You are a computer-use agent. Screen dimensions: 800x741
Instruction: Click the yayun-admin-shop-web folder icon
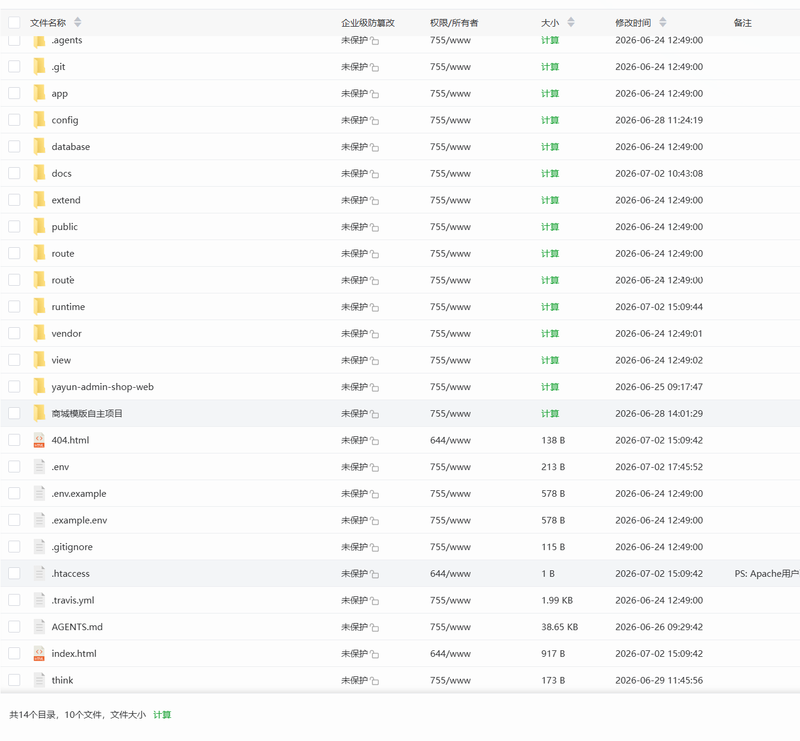pos(39,386)
